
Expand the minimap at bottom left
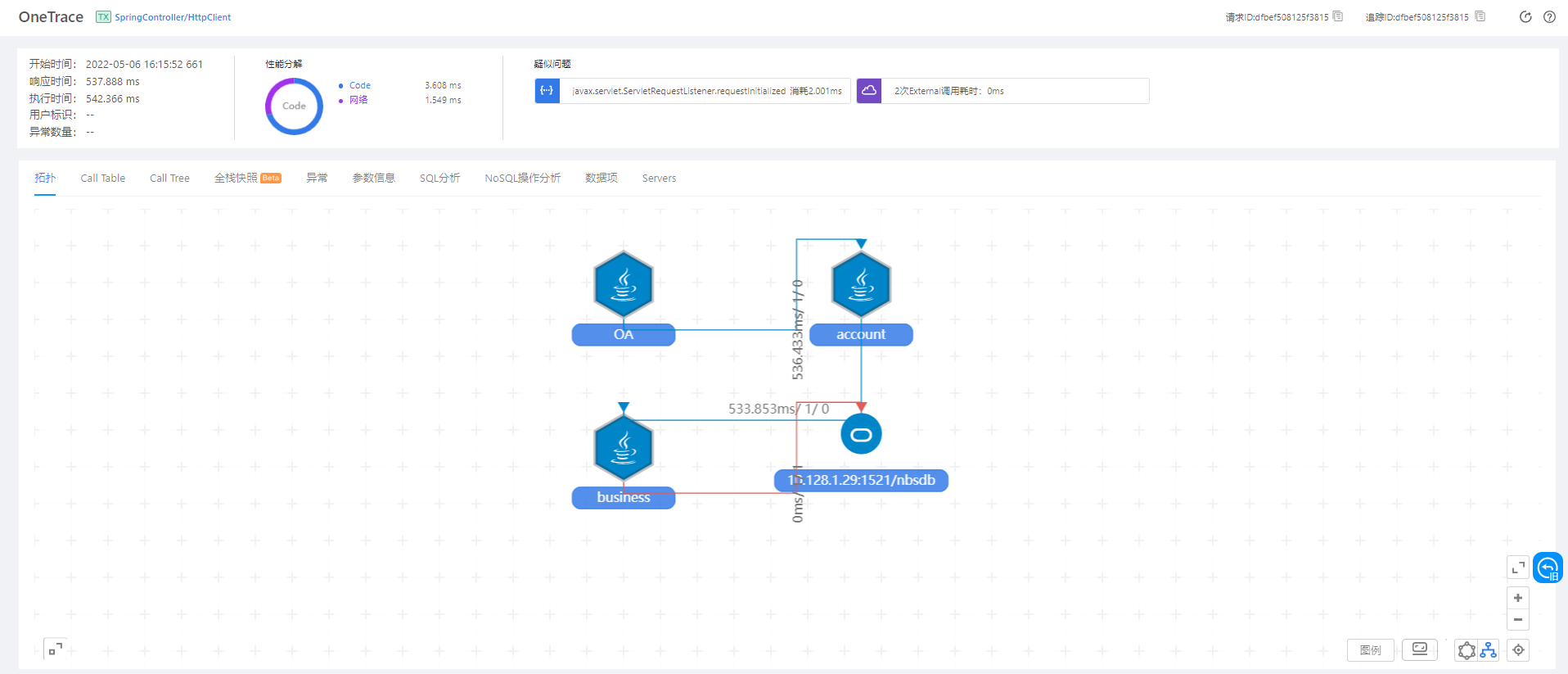[55, 649]
